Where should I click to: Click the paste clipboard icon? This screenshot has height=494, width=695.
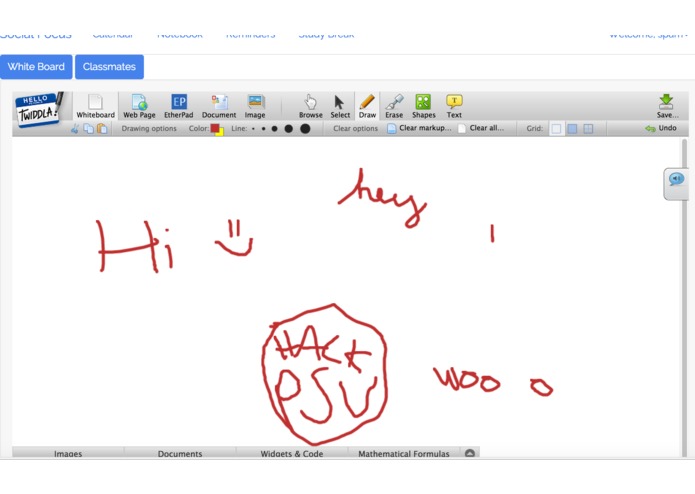tap(102, 128)
